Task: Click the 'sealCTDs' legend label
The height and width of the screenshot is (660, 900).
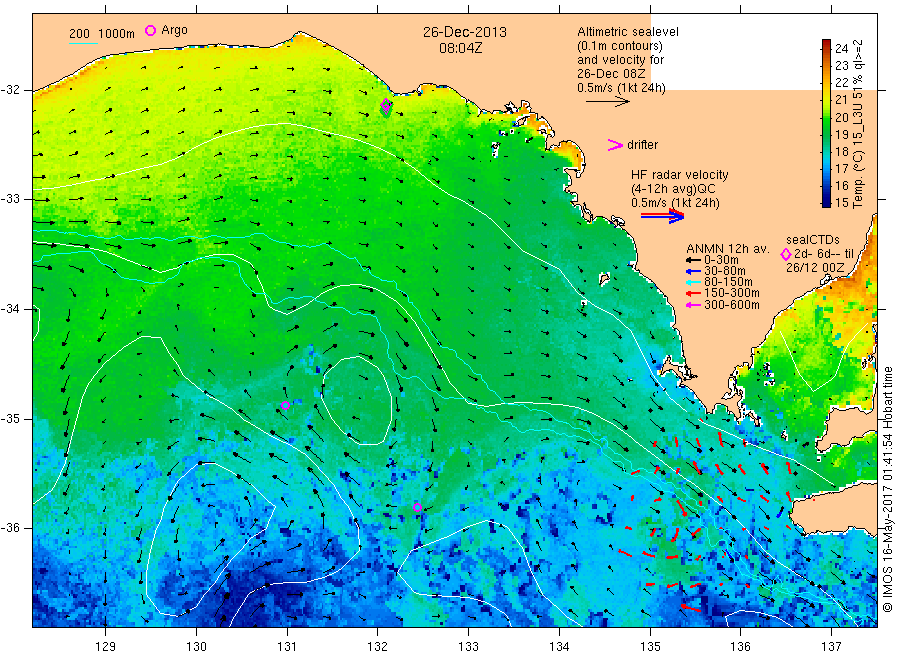Action: [813, 240]
